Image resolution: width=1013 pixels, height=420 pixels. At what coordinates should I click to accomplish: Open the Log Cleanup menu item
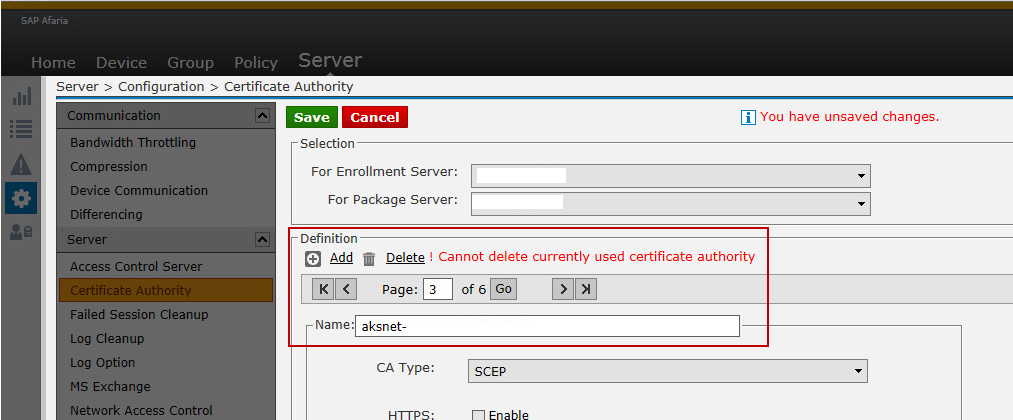coord(107,339)
